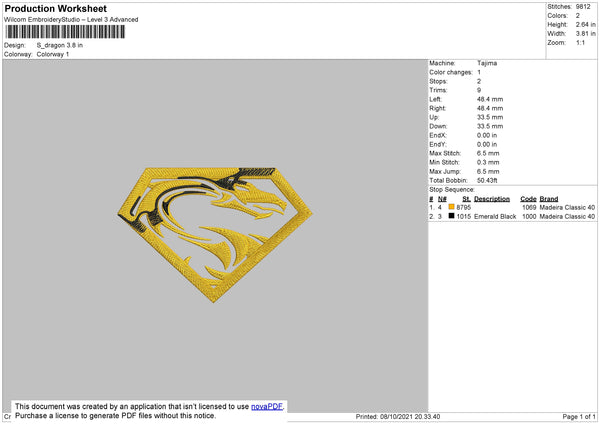600x424 pixels.
Task: Click the Min Stitch value 0.3 mm
Action: coord(488,162)
